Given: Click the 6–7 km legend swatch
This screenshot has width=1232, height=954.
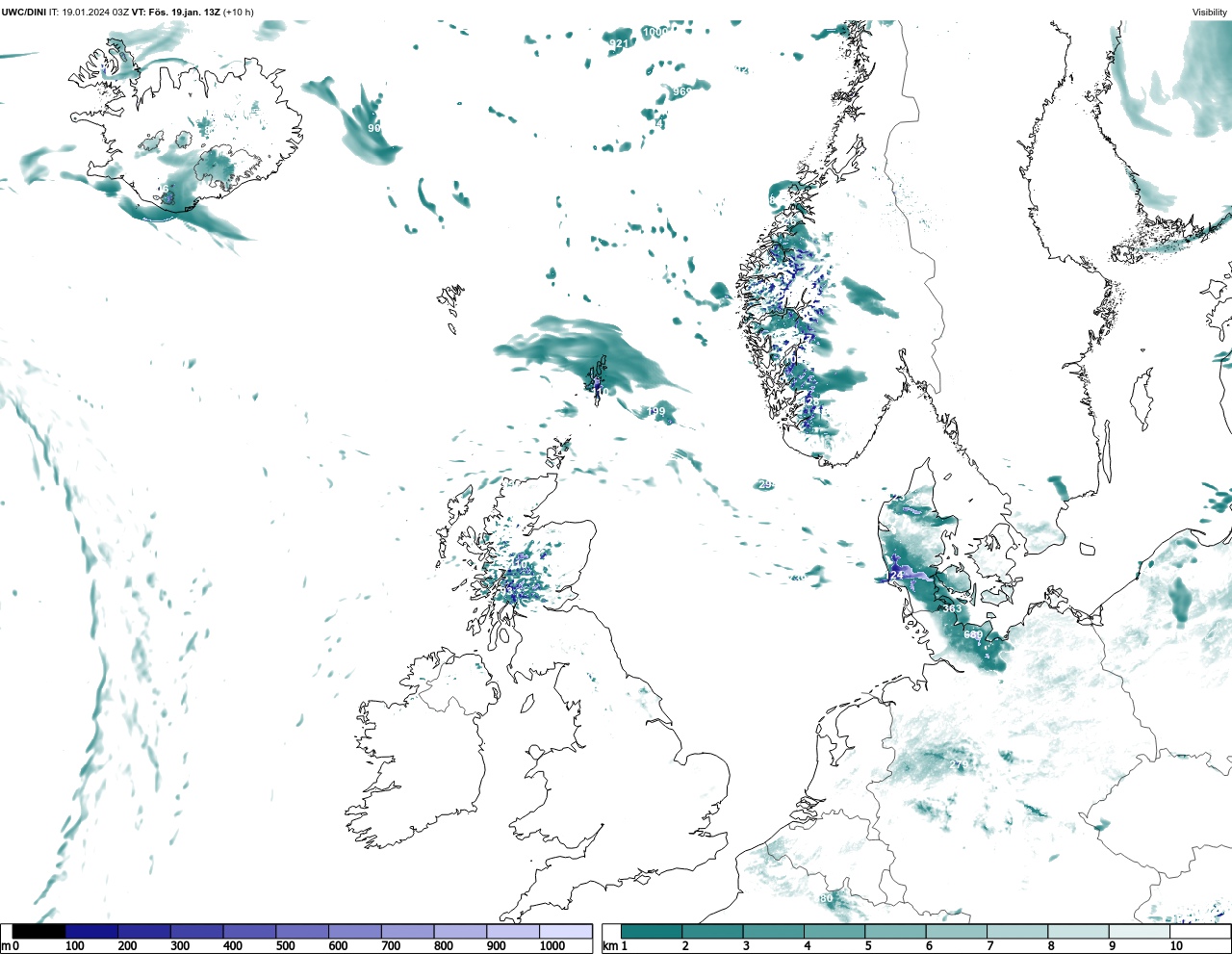Looking at the screenshot, I should 957,931.
